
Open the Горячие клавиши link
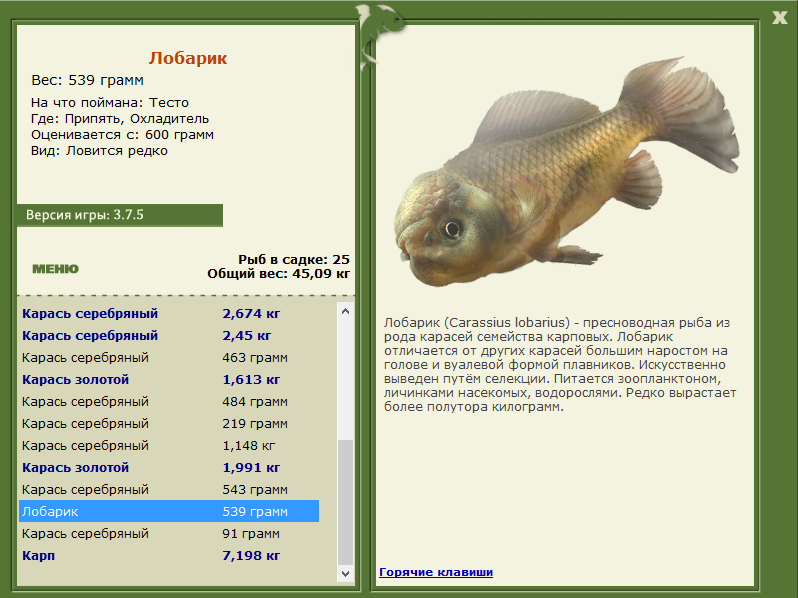pos(436,572)
